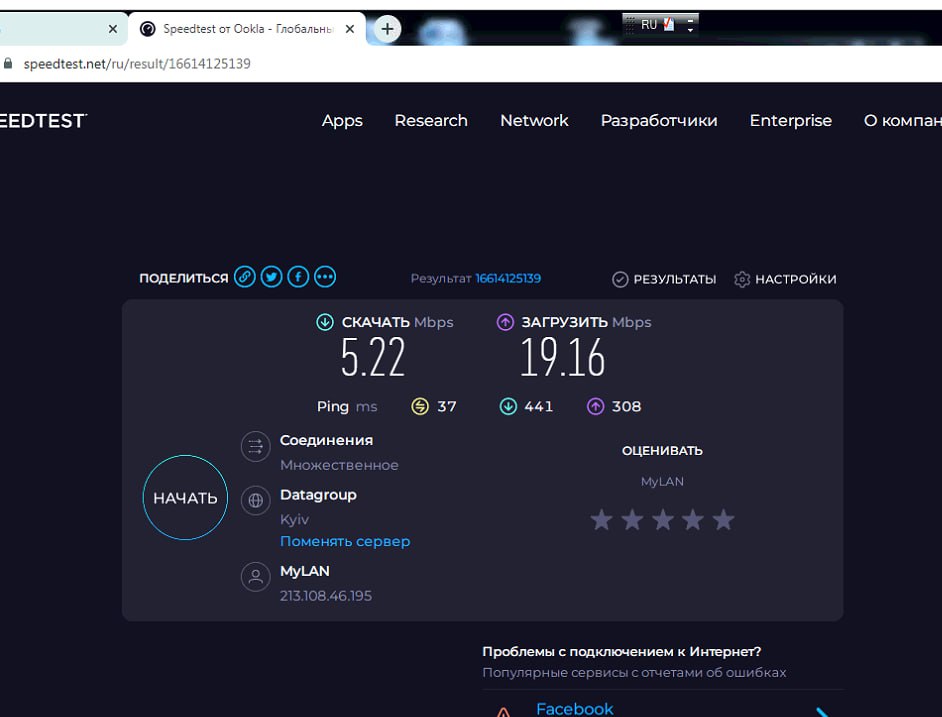942x717 pixels.
Task: Rate MyLAN five stars
Action: [x=723, y=519]
